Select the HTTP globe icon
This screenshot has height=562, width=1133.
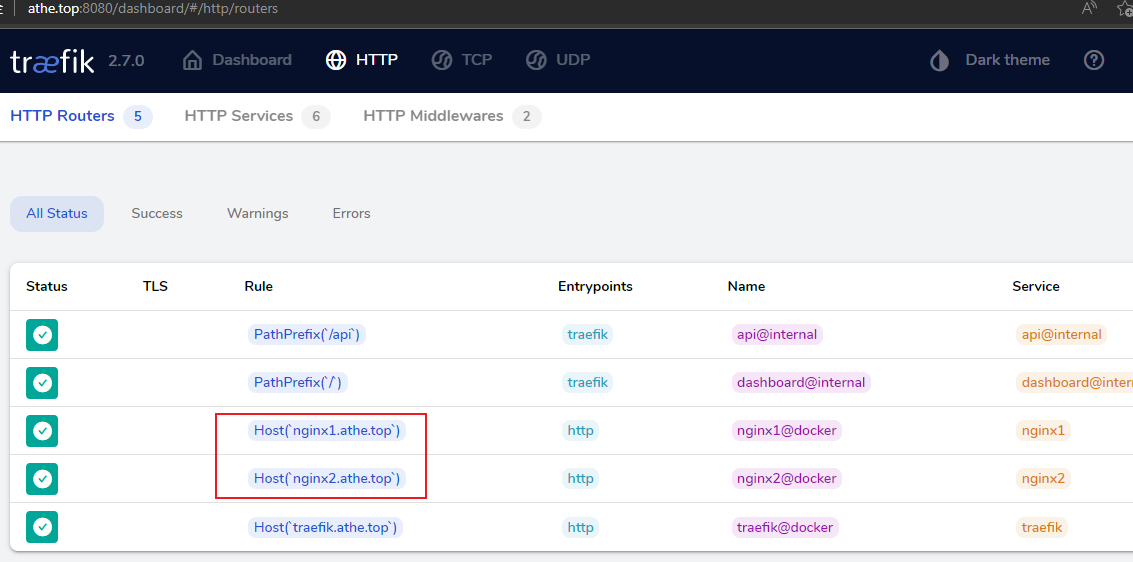click(336, 60)
